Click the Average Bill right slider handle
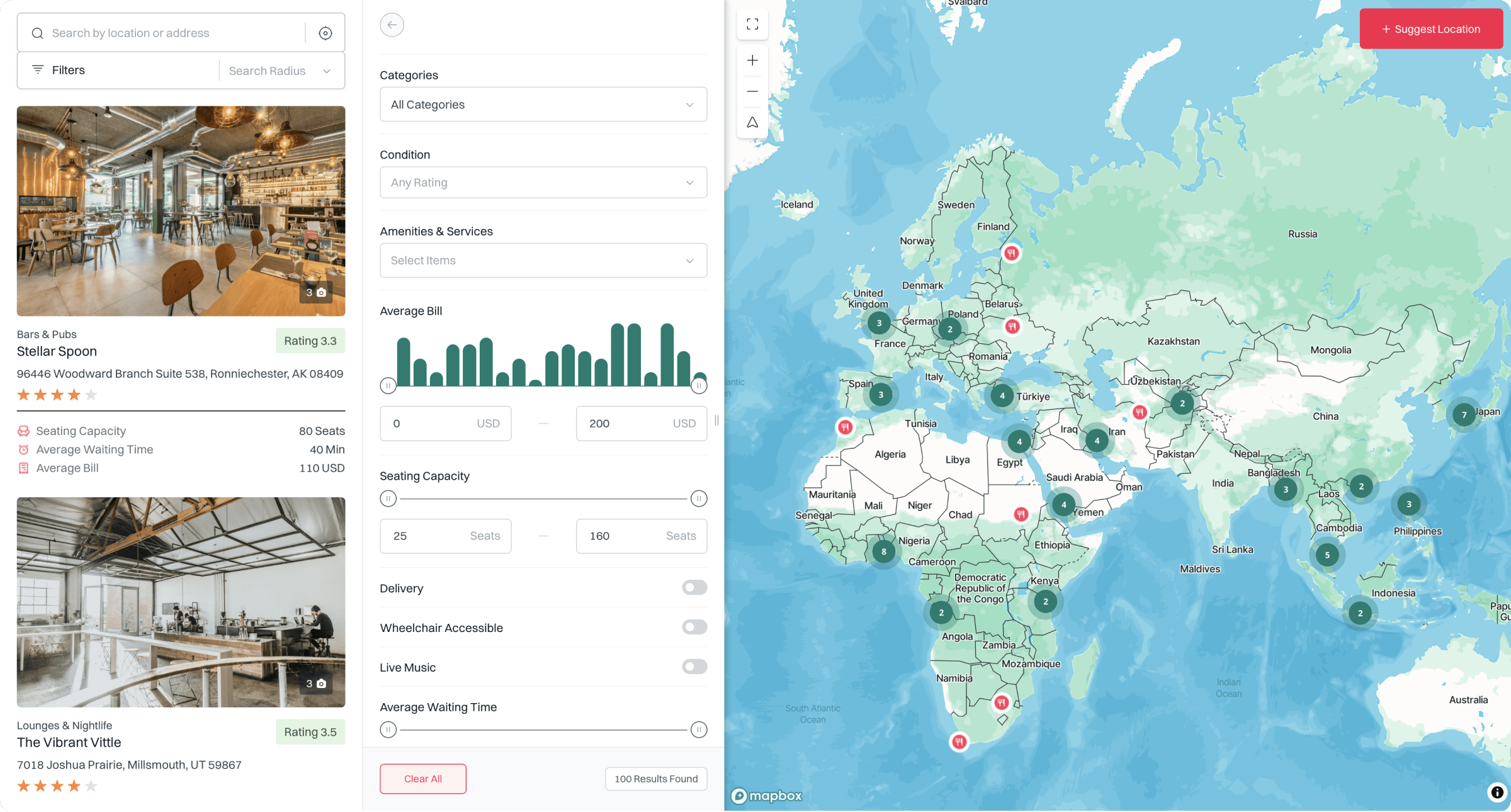The image size is (1511, 812). point(699,385)
